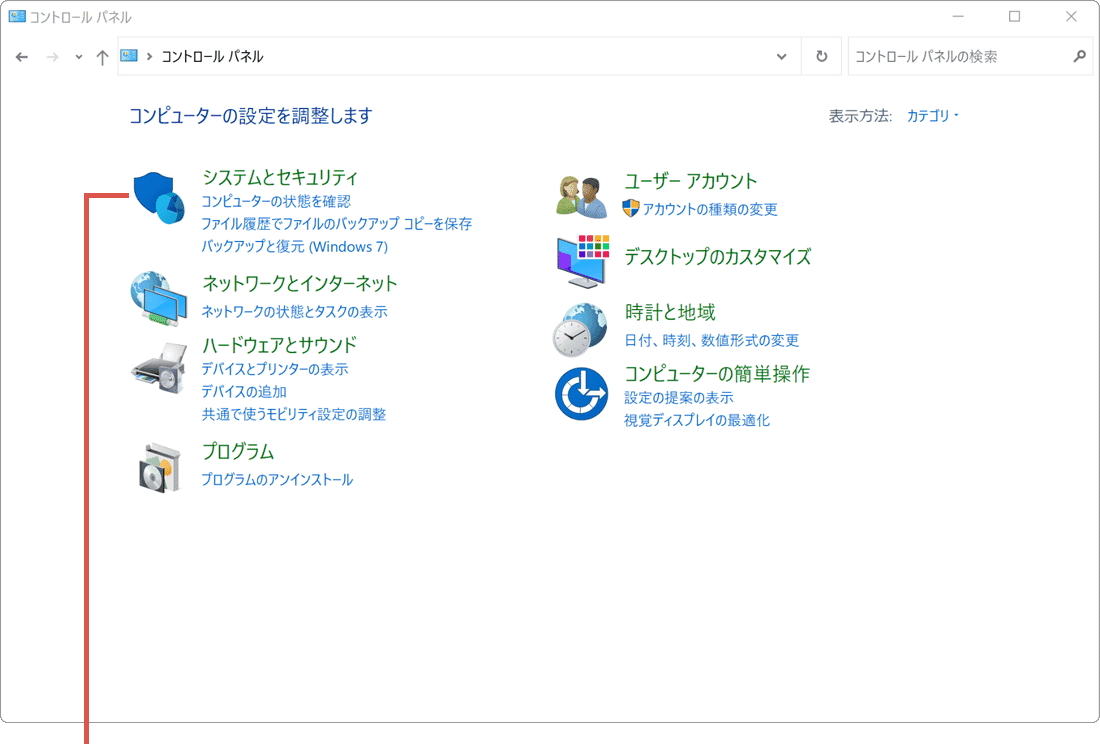
Task: Open ハードウェアとサウンド printer icon
Action: 157,367
